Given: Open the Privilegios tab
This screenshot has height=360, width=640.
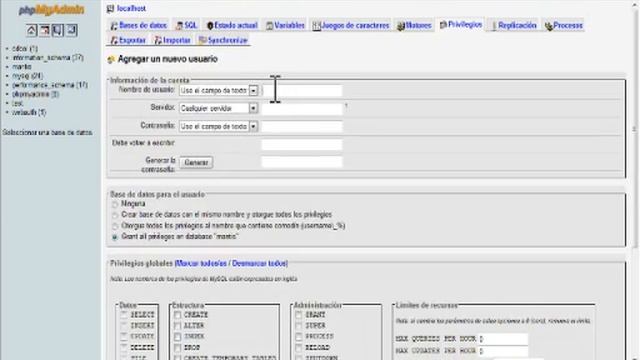Looking at the screenshot, I should pyautogui.click(x=461, y=25).
